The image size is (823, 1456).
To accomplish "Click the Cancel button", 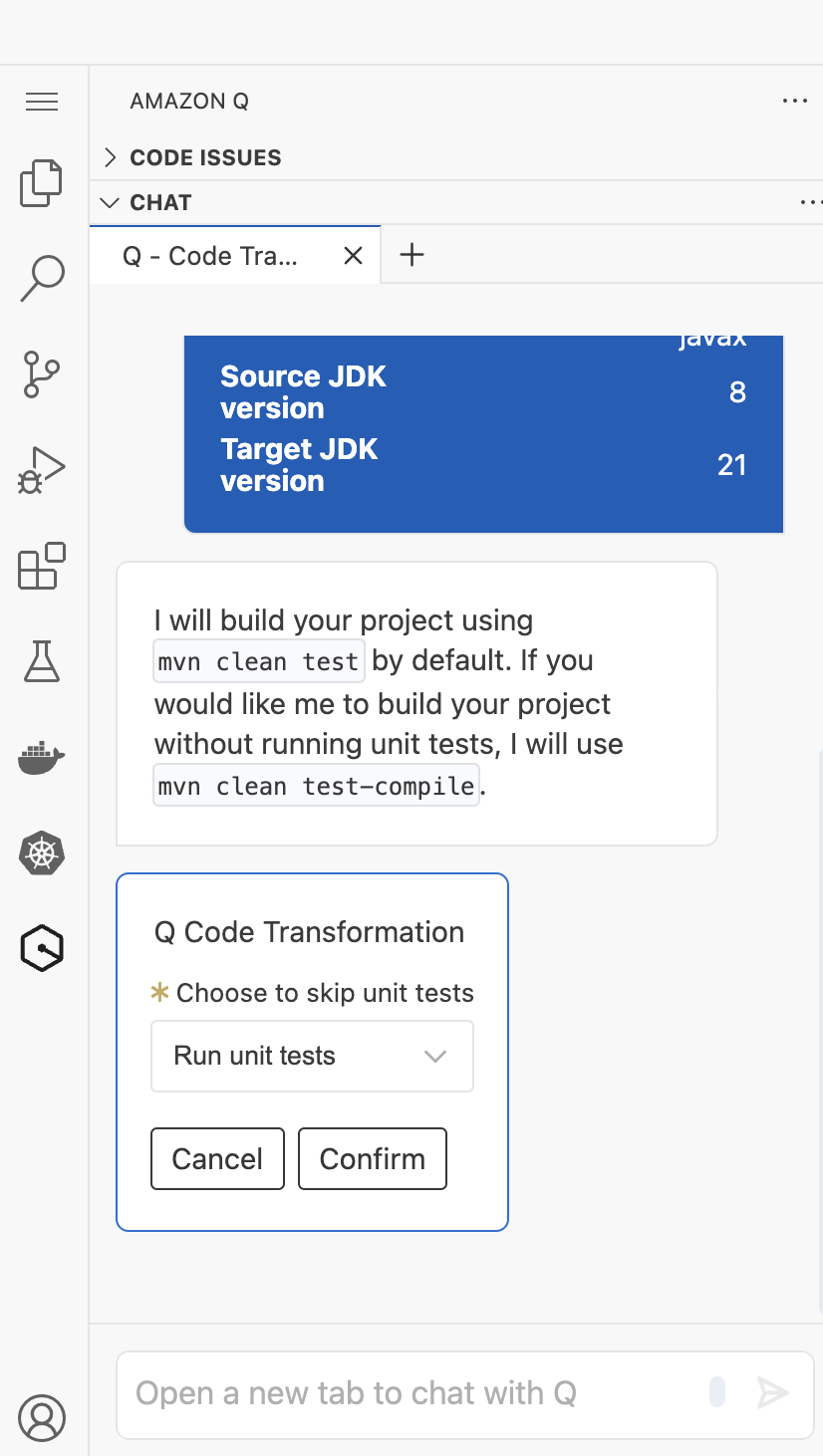I will point(217,1158).
